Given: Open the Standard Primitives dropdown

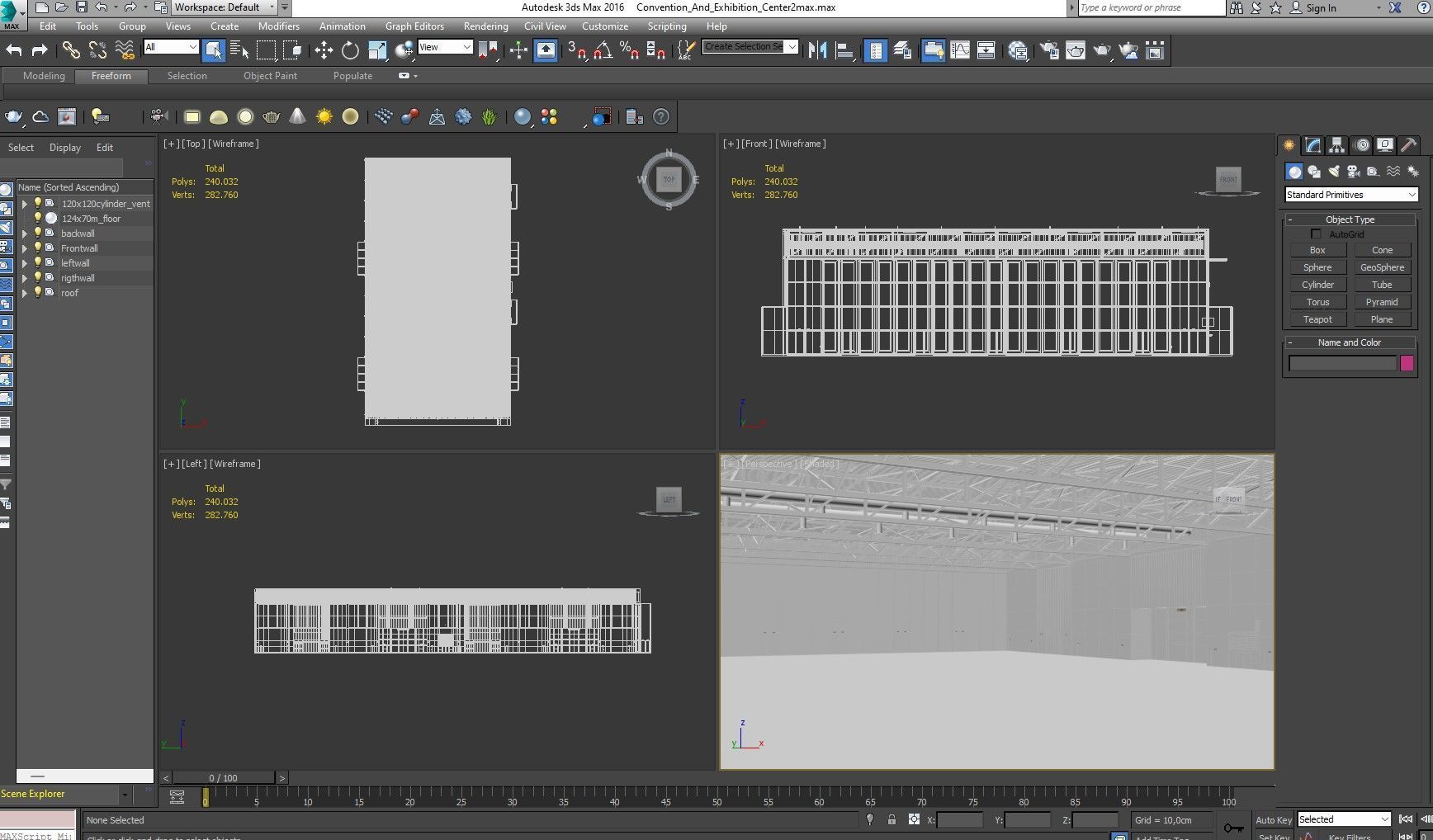Looking at the screenshot, I should pos(1350,195).
